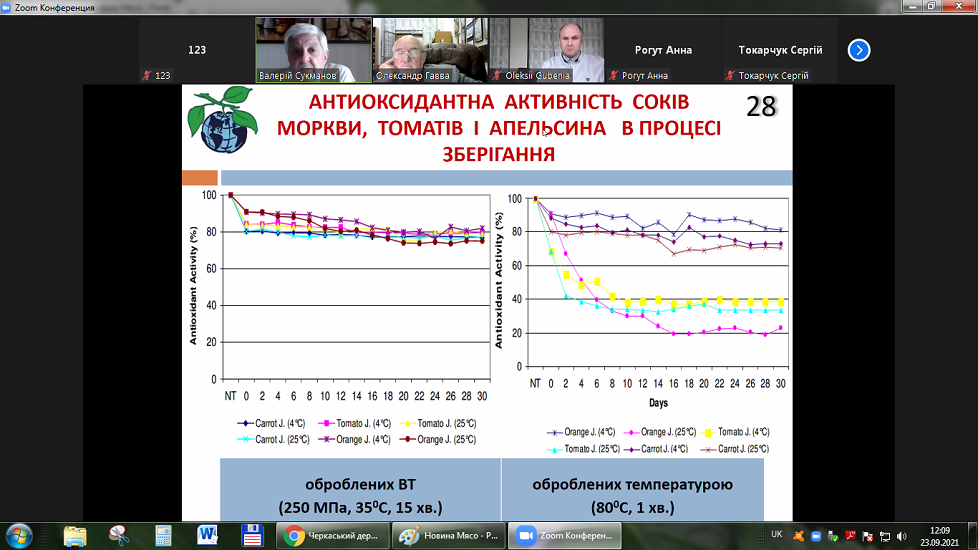Switch to the Paint window Новина Мясо
The width and height of the screenshot is (978, 550).
click(449, 536)
